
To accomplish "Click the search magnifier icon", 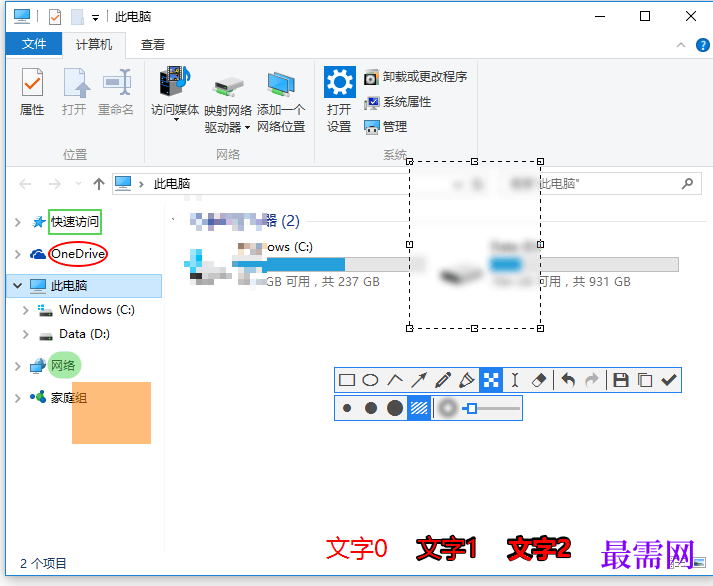I will (x=688, y=184).
